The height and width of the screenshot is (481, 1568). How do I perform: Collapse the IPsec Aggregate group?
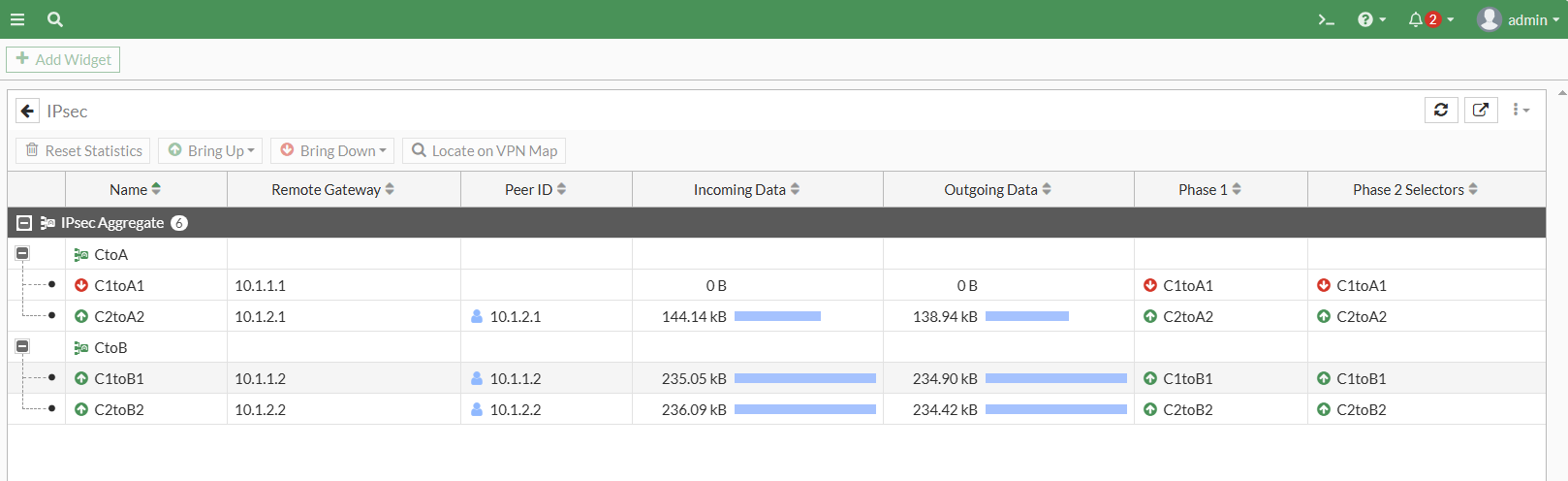24,223
